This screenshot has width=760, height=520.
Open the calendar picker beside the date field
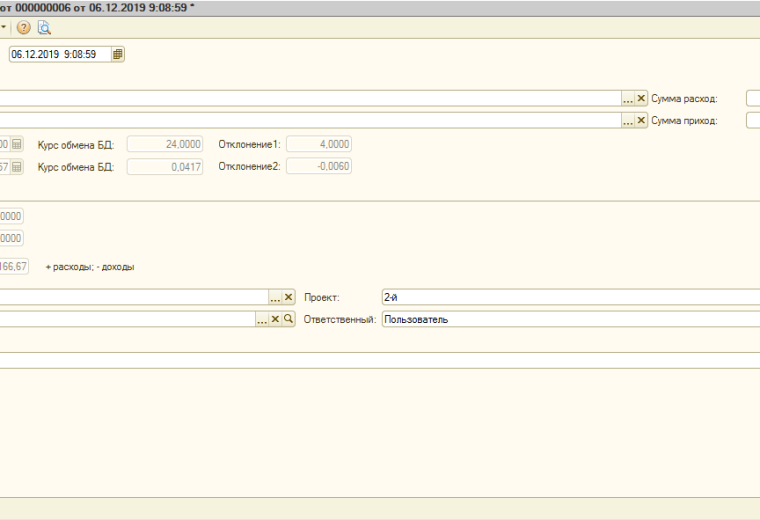coord(118,54)
